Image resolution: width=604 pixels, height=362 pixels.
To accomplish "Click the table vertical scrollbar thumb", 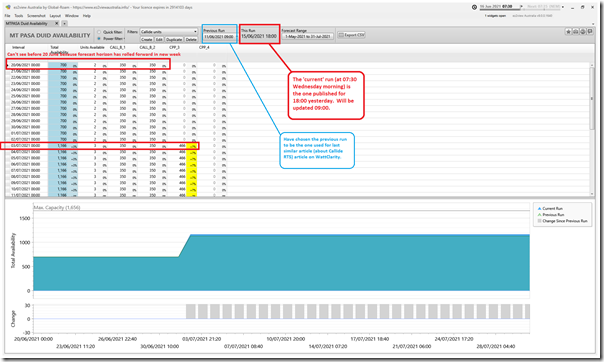I will point(592,99).
